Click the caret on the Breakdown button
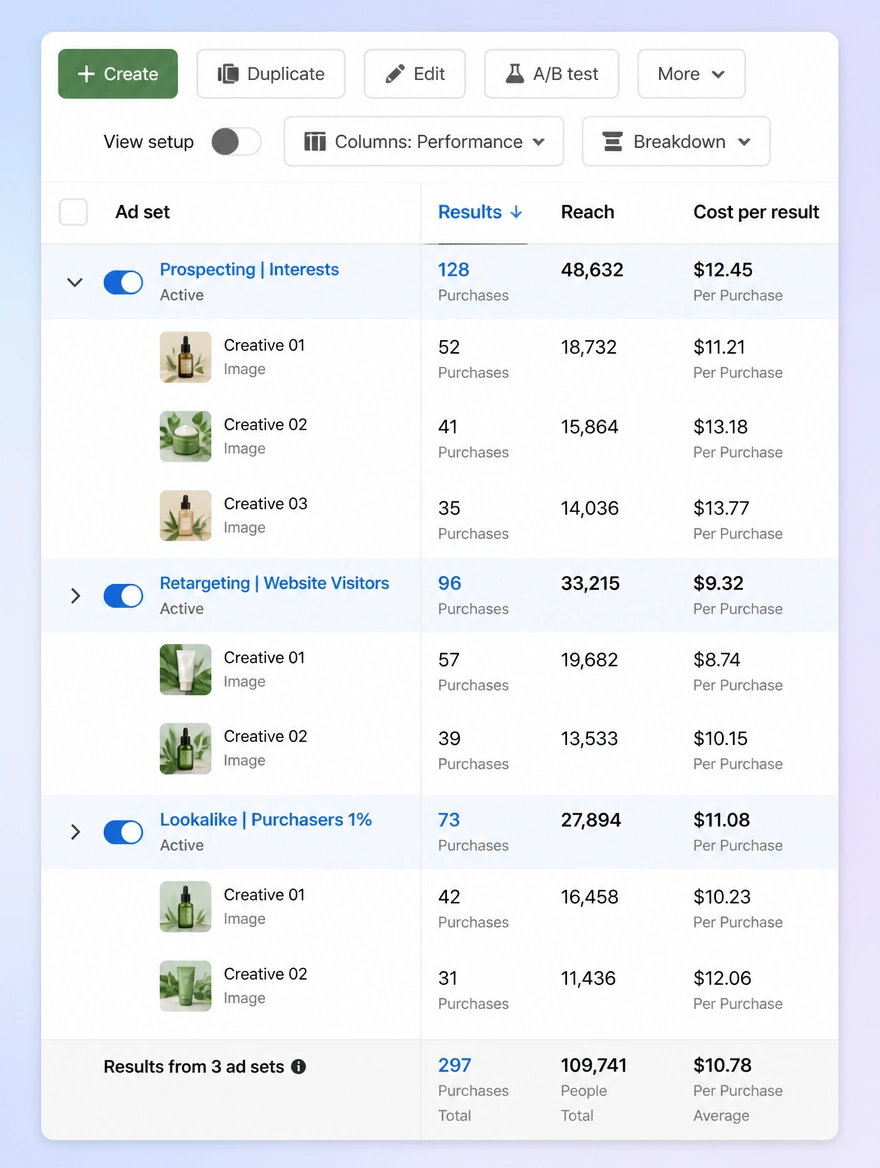 coord(744,142)
